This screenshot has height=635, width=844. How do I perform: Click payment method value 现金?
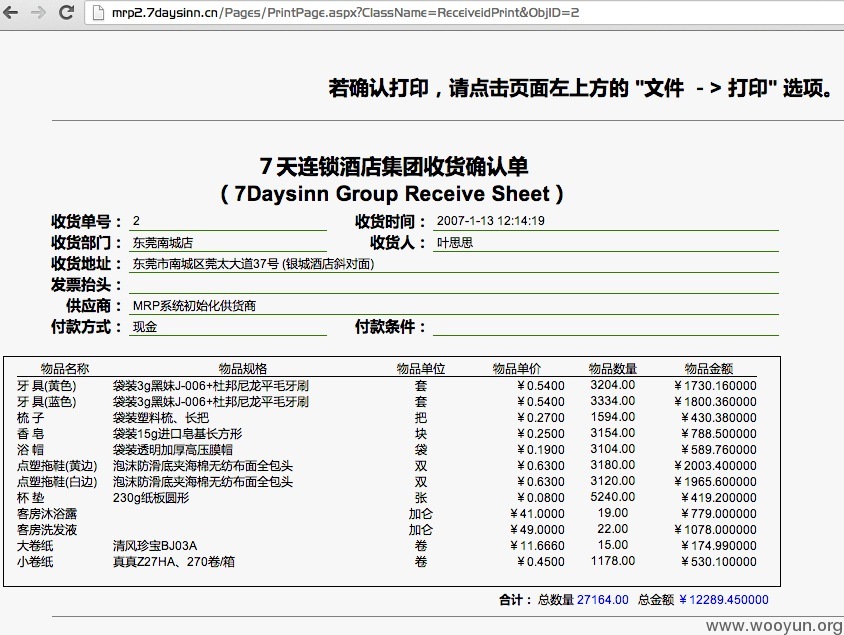(145, 327)
